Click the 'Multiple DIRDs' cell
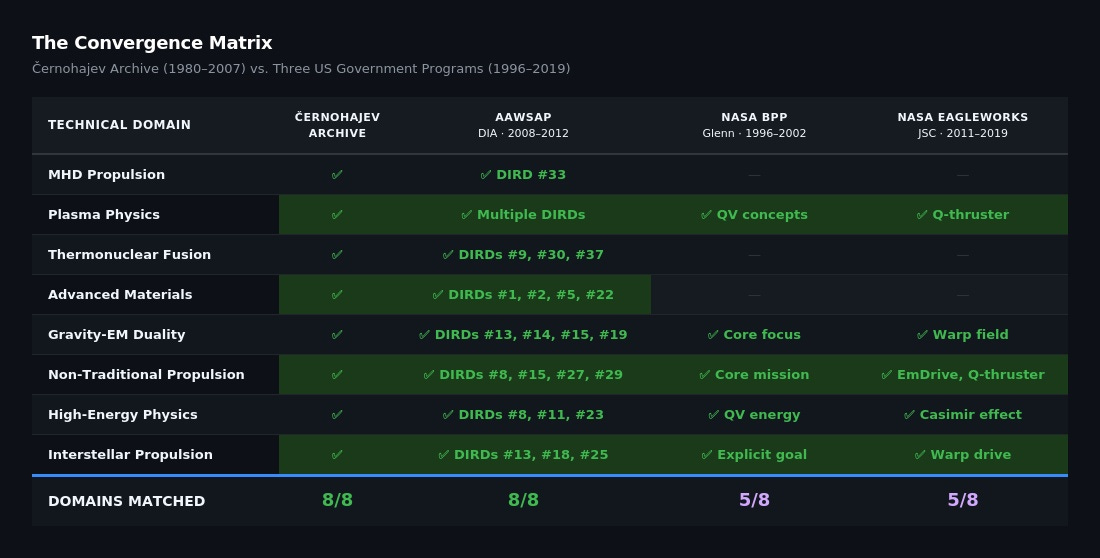This screenshot has width=1100, height=558. 523,215
